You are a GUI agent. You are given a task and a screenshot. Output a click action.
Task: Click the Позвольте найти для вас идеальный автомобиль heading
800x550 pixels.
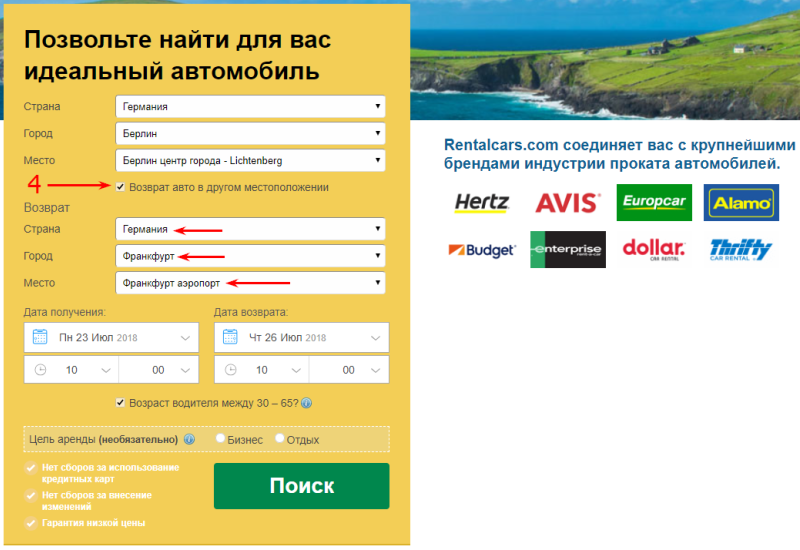point(178,55)
